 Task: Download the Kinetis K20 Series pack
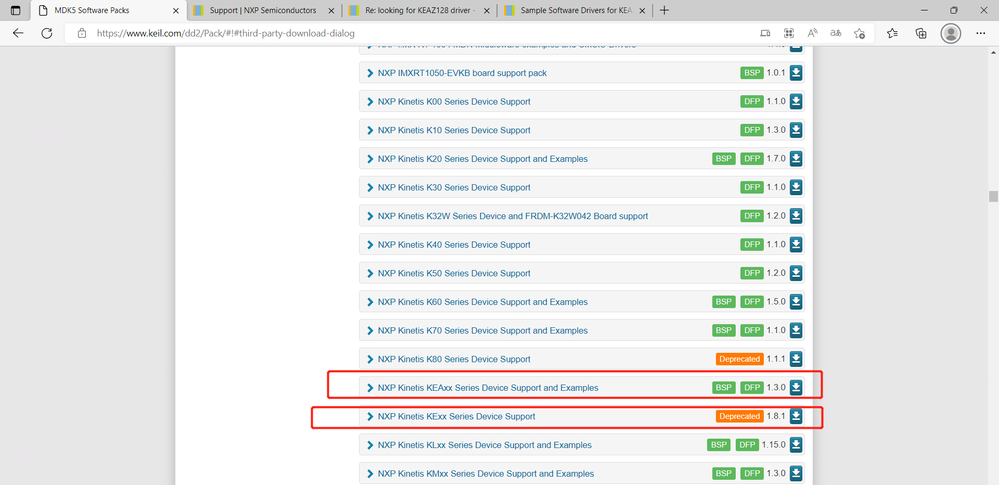pyautogui.click(x=796, y=159)
